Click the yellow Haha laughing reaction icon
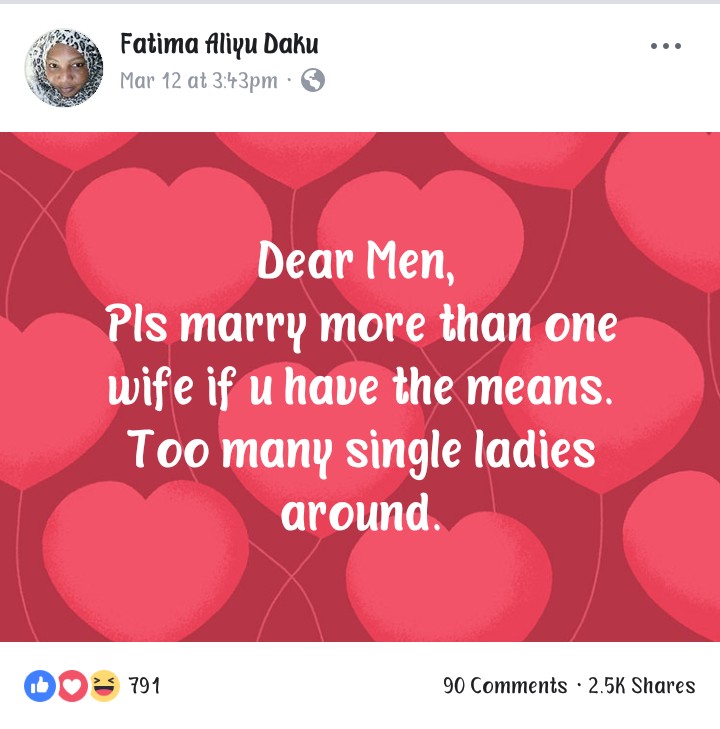 (x=104, y=685)
